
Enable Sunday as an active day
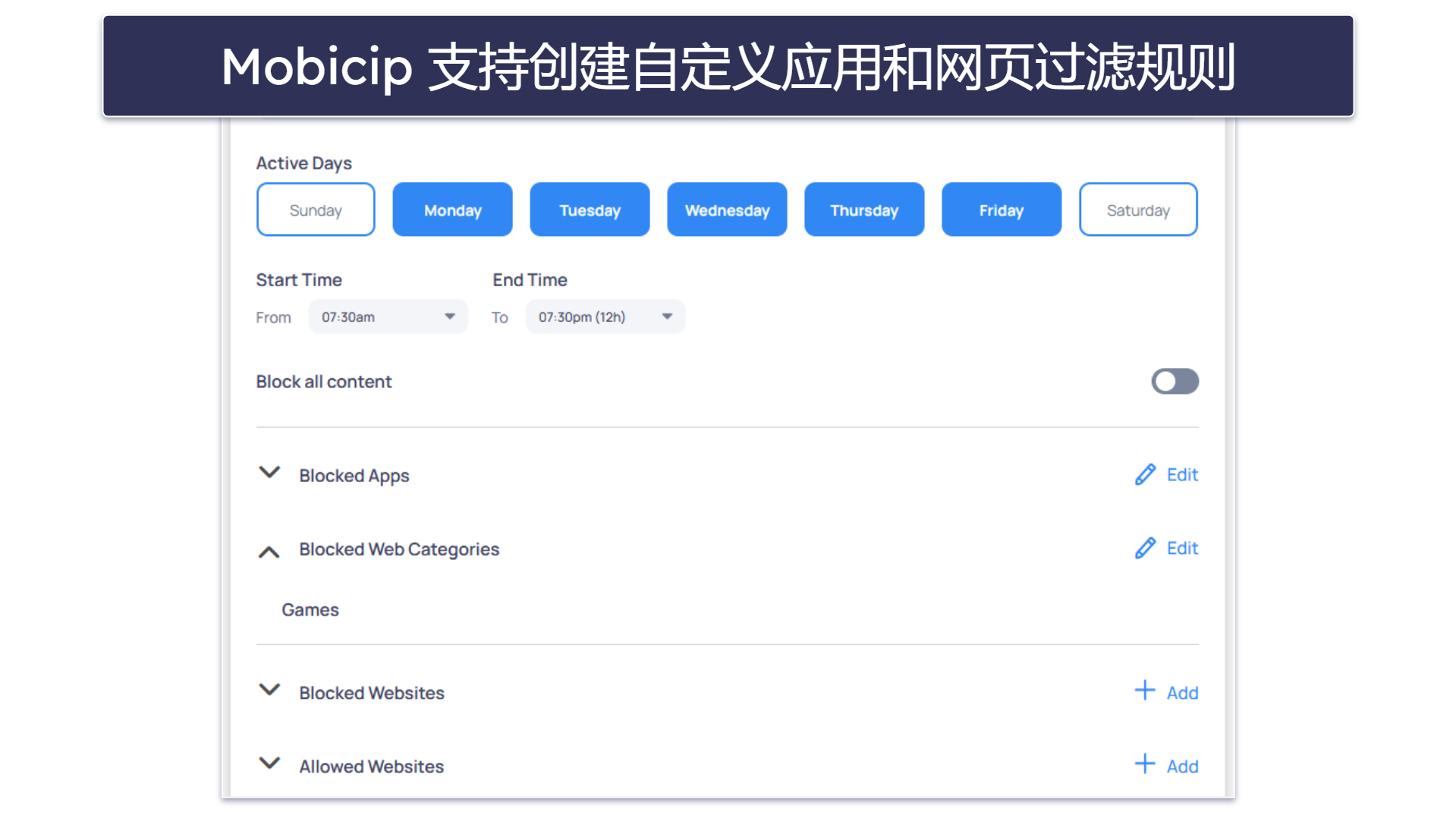(x=316, y=209)
